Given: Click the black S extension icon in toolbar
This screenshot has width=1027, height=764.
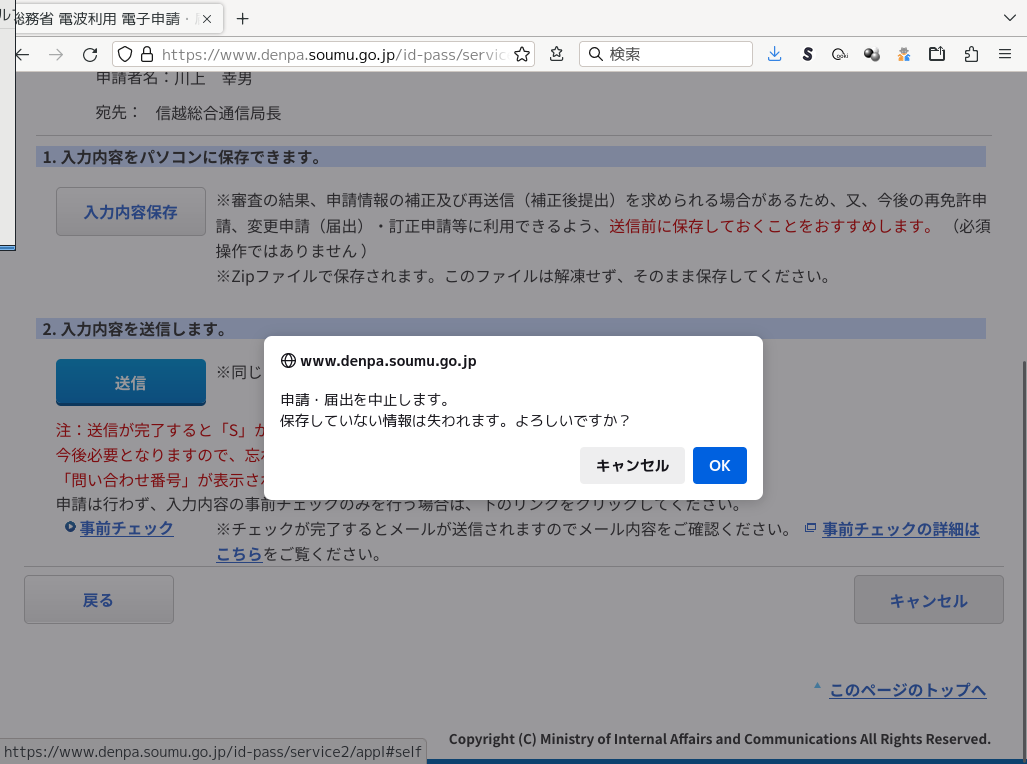Looking at the screenshot, I should (x=807, y=54).
